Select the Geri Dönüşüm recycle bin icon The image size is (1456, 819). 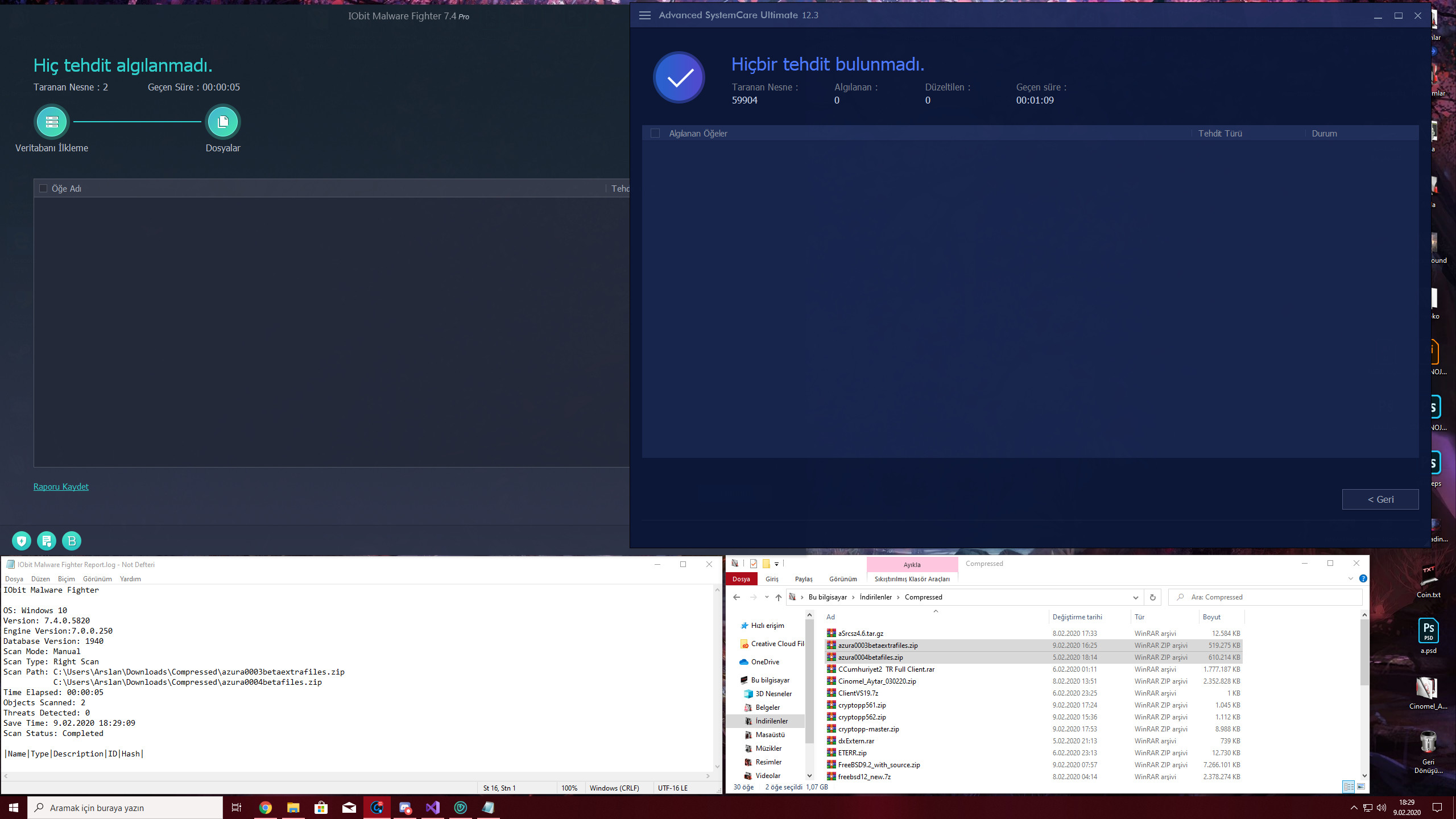click(x=1428, y=752)
